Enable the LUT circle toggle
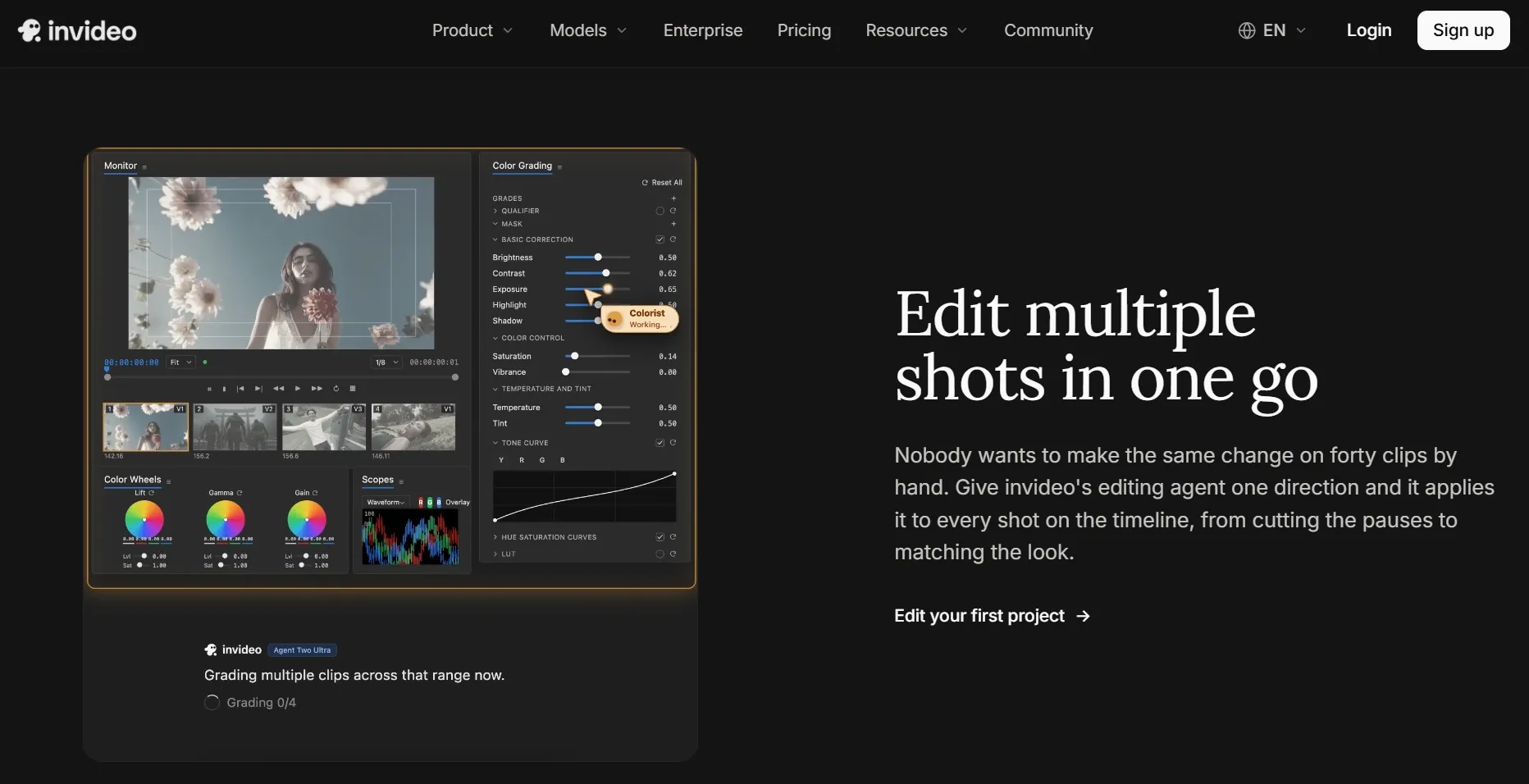Image resolution: width=1529 pixels, height=784 pixels. (660, 554)
